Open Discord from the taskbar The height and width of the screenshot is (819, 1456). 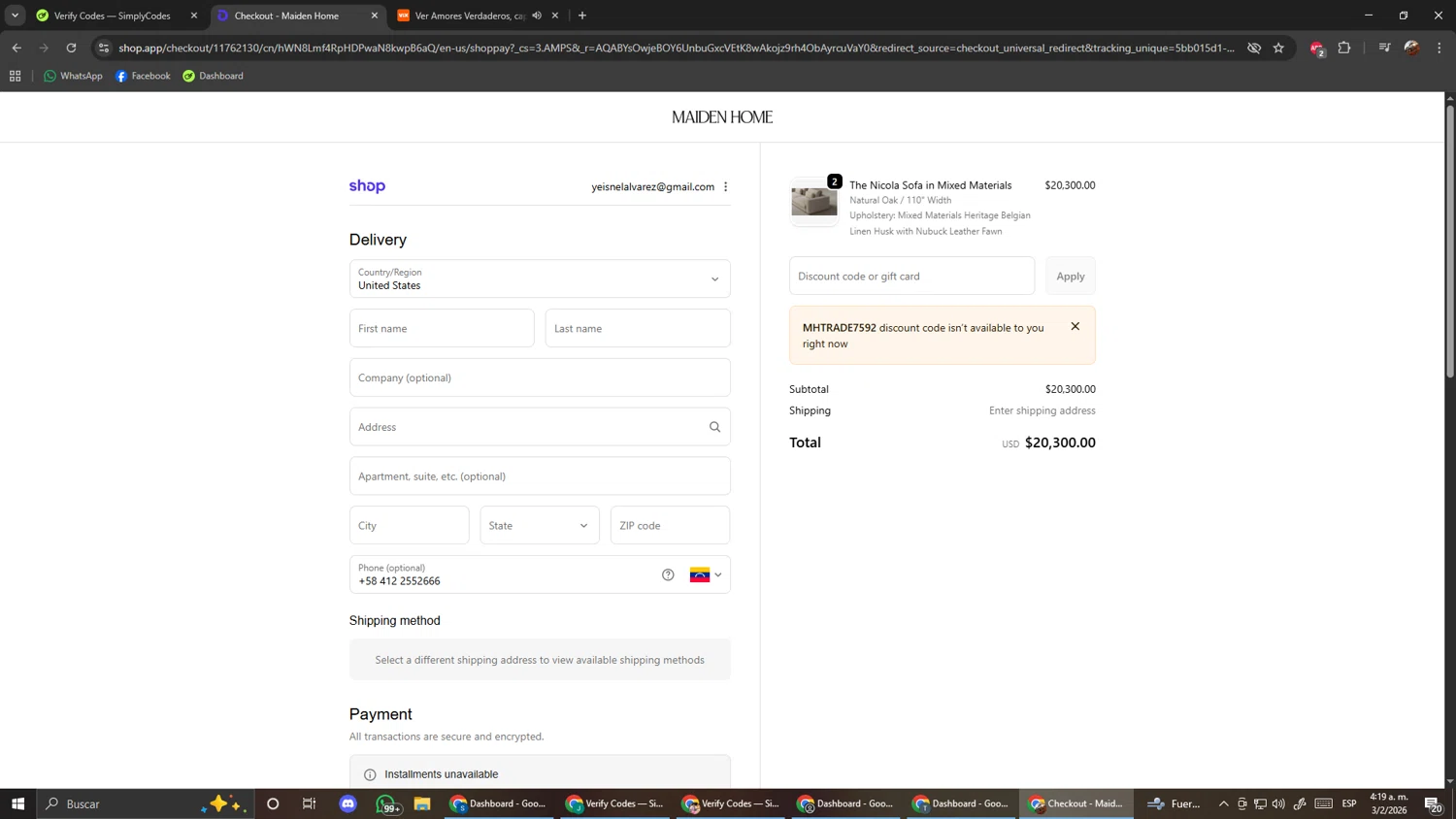[x=348, y=803]
